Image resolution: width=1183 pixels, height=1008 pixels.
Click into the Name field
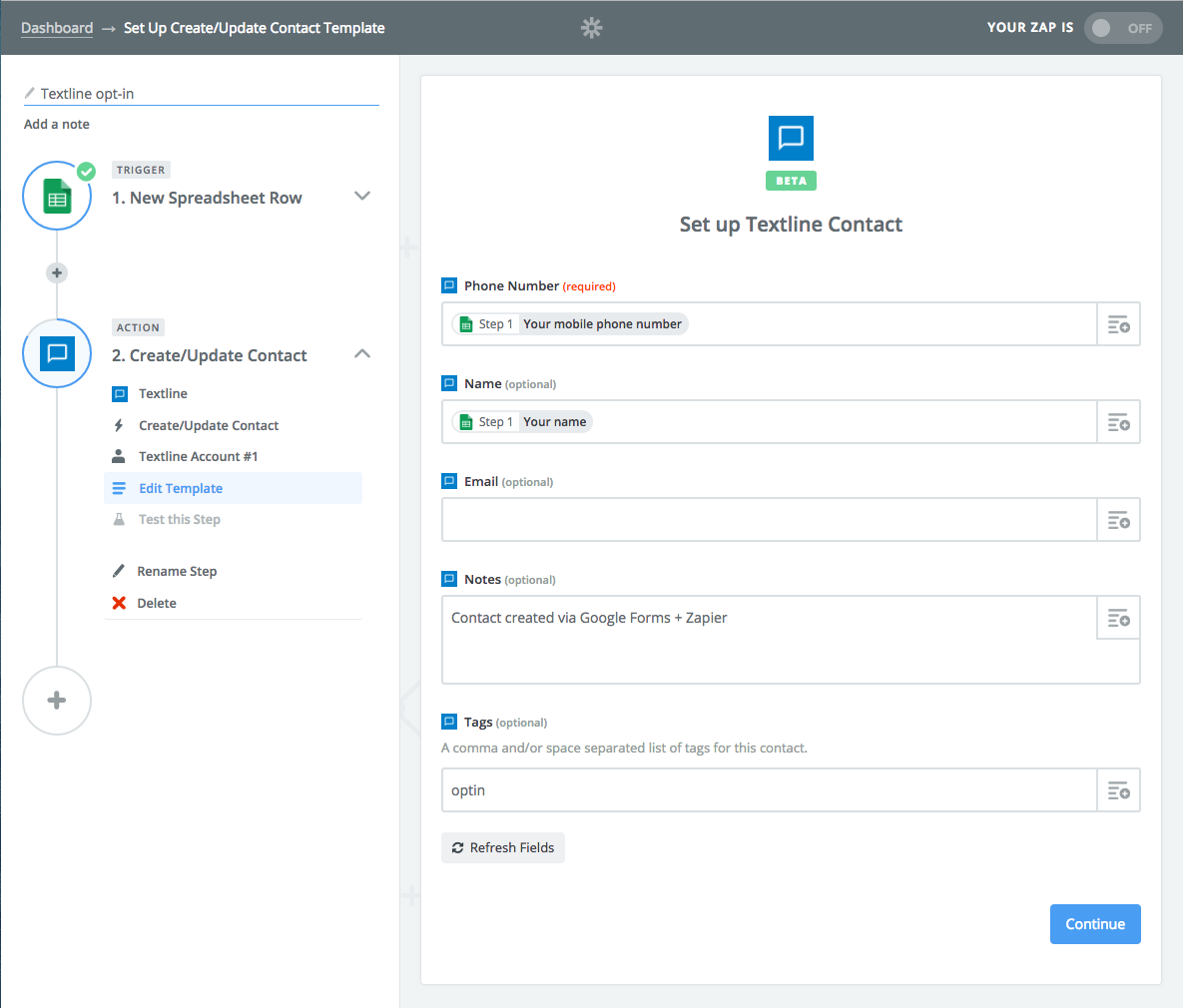[770, 422]
